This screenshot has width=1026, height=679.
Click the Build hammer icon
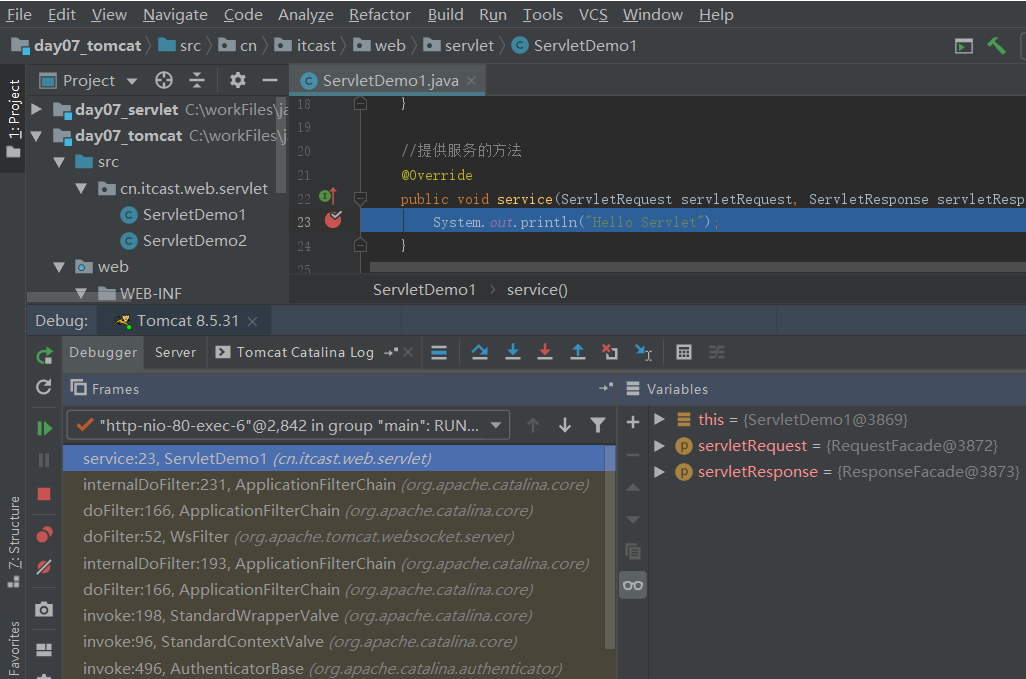tap(996, 46)
